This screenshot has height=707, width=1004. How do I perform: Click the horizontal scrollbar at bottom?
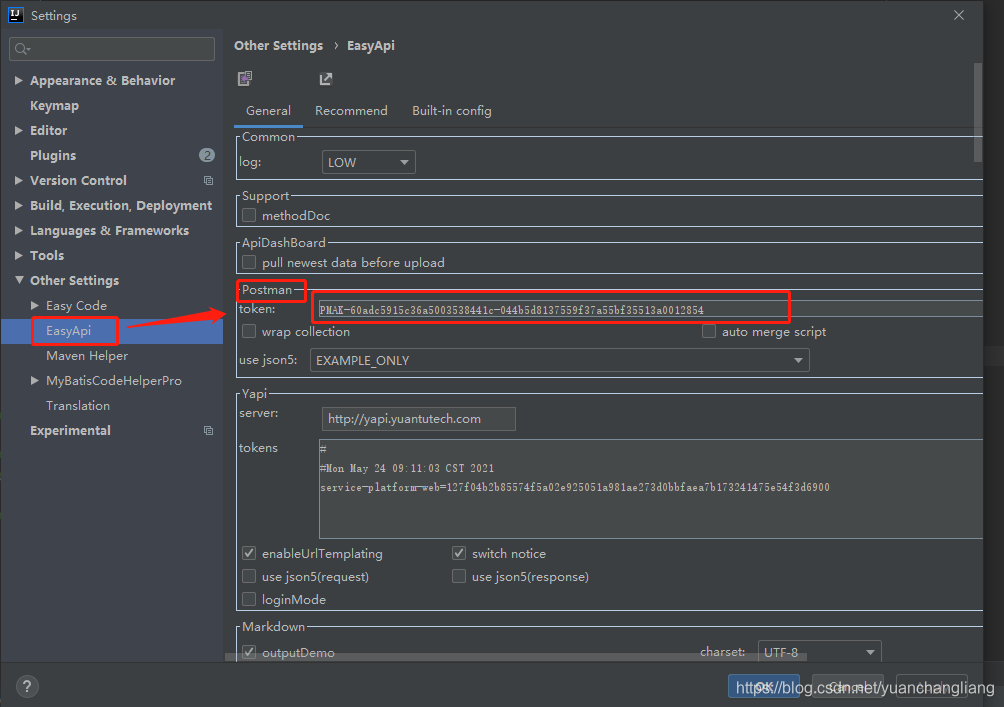pos(516,657)
